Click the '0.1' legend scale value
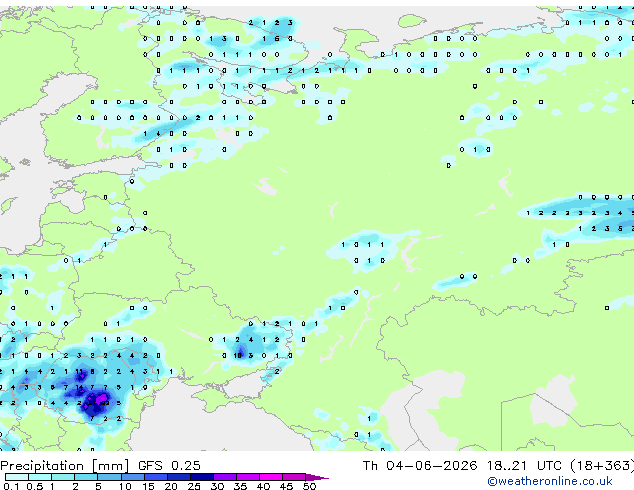The width and height of the screenshot is (634, 490). click(11, 486)
